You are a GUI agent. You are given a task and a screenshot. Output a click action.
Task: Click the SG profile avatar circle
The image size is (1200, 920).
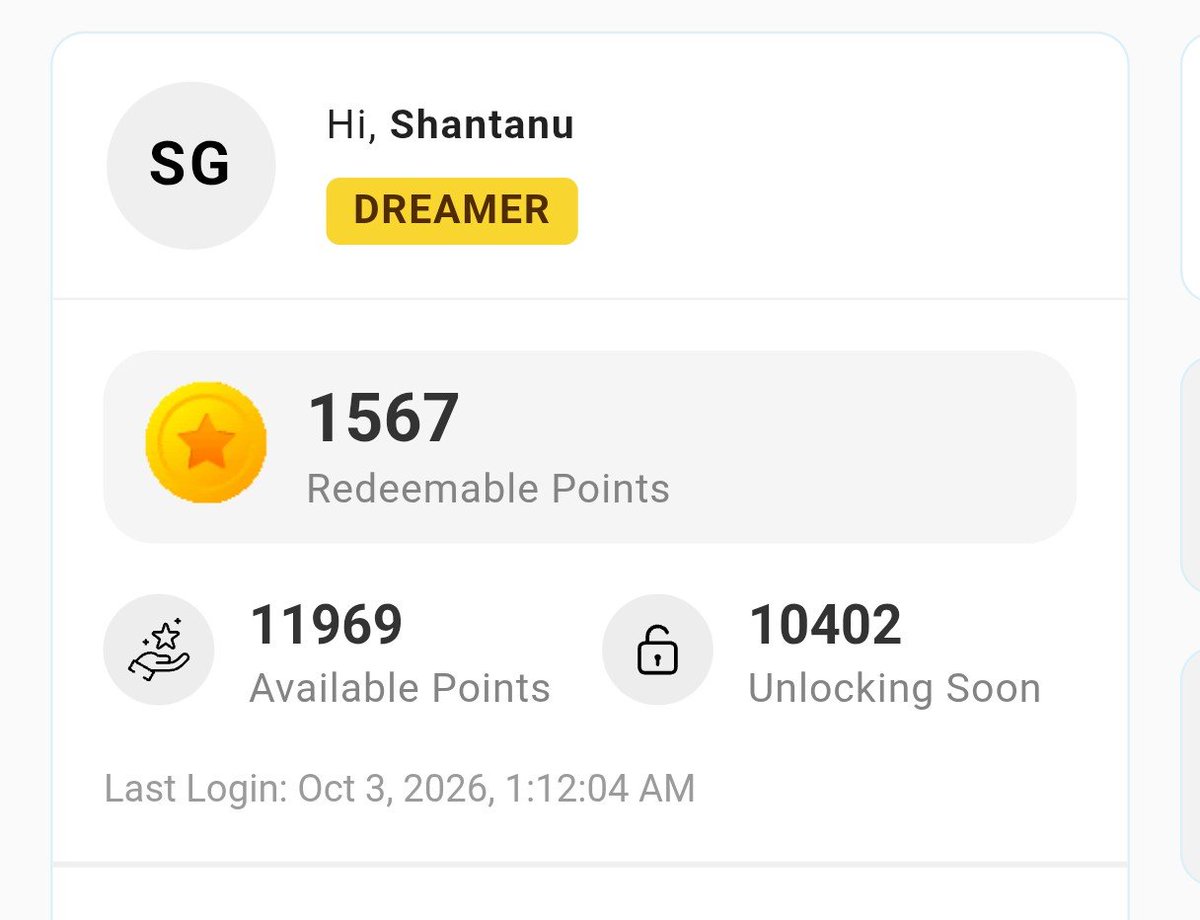click(x=191, y=165)
